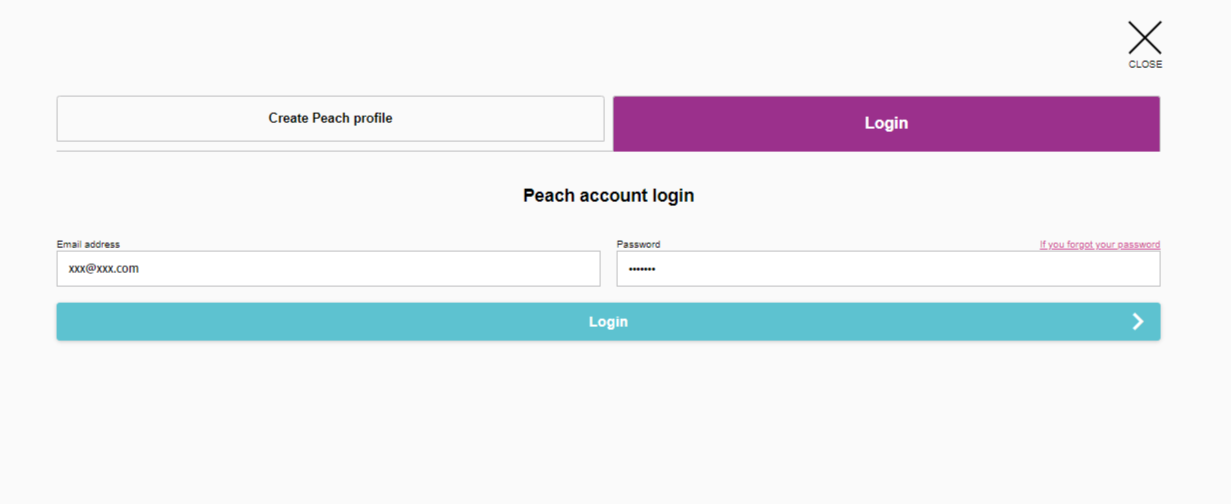Click the left edge of the teal Login bar
The image size is (1231, 504).
coord(70,322)
